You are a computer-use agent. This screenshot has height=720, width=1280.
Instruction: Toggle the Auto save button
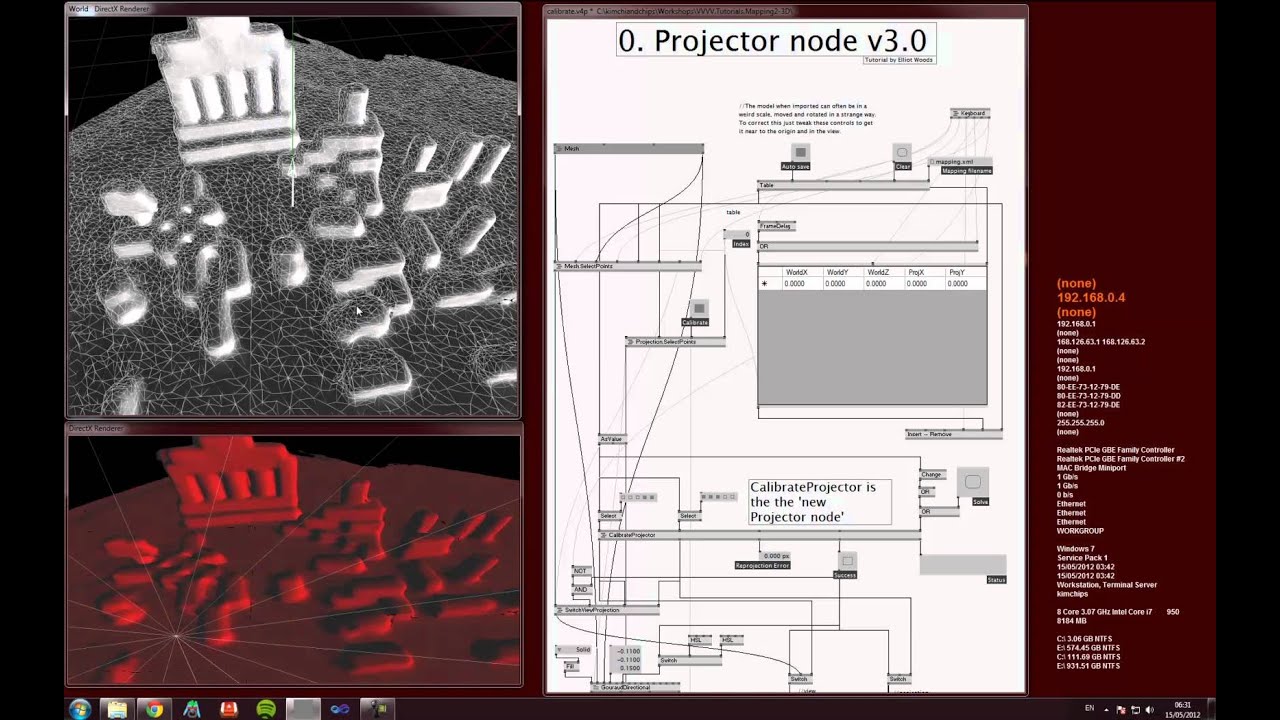[x=800, y=153]
